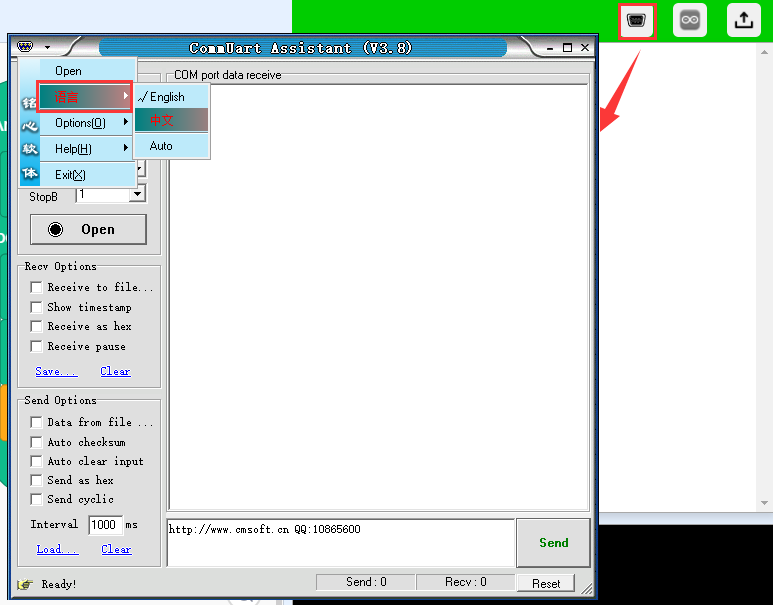Click the Interval milliseconds input field
The width and height of the screenshot is (773, 605).
(105, 525)
